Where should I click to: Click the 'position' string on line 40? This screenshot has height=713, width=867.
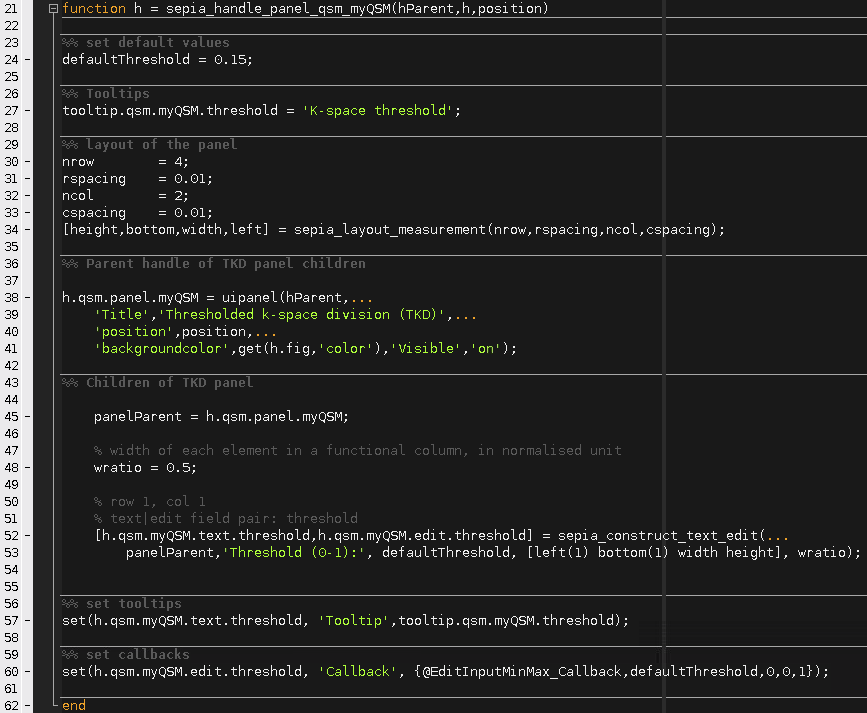click(x=134, y=332)
